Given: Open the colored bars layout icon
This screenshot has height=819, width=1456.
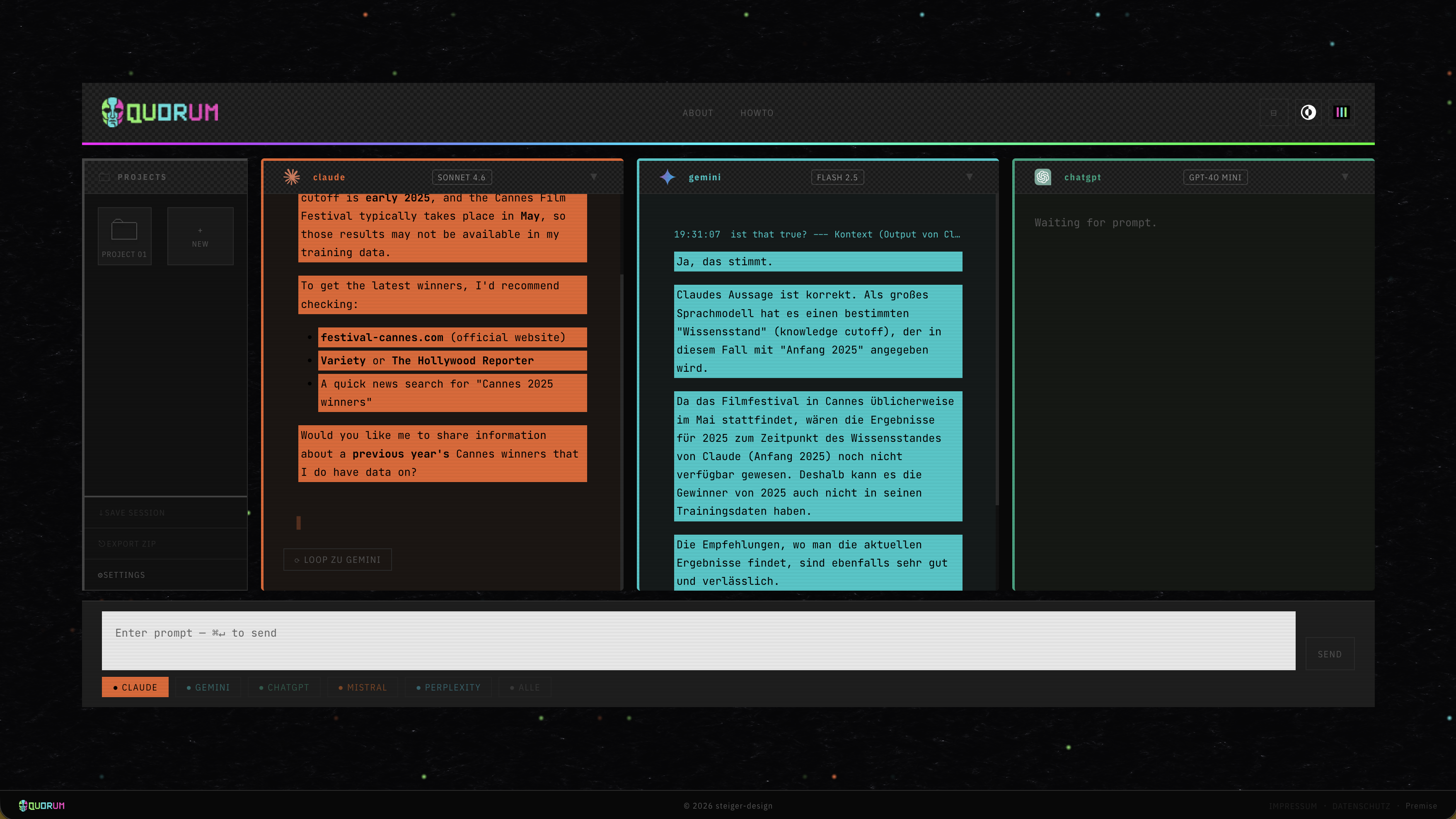Looking at the screenshot, I should 1341,112.
